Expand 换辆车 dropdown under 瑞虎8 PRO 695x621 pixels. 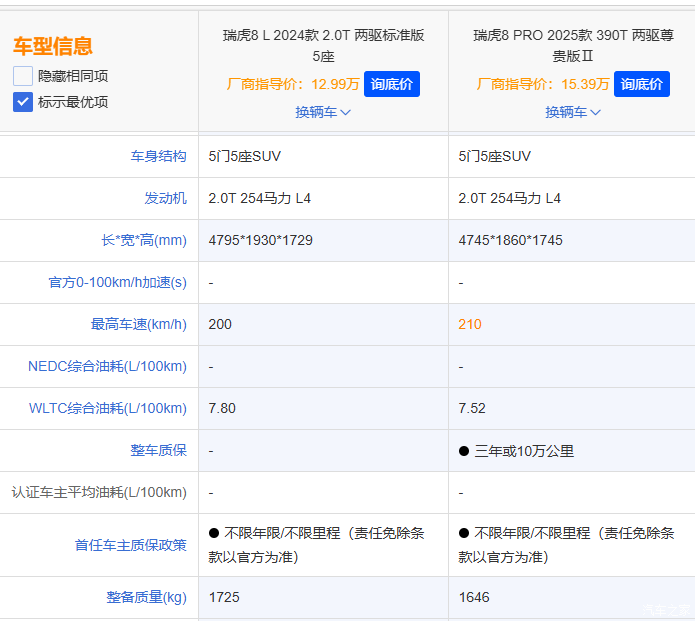point(573,112)
